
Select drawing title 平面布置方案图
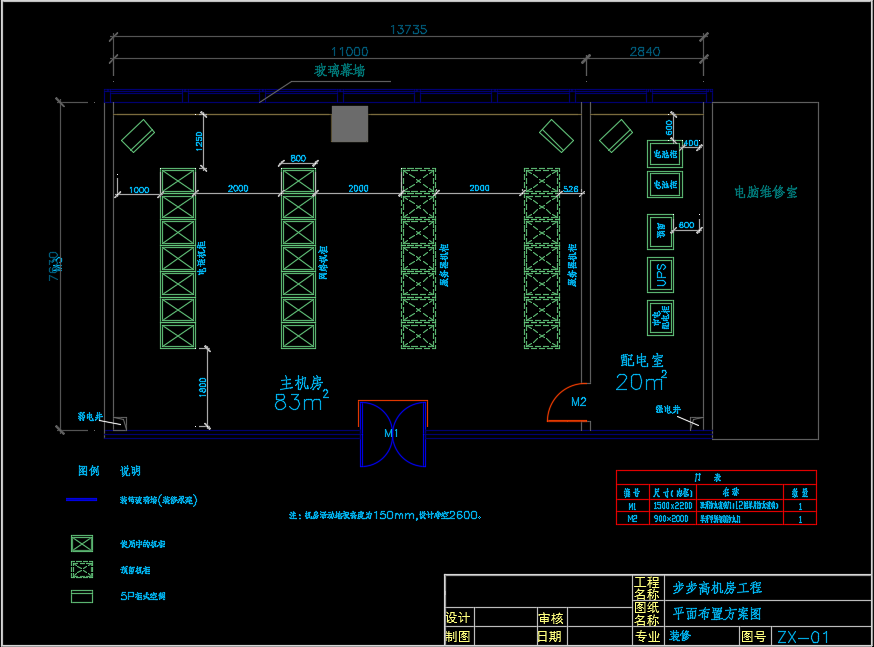click(x=717, y=614)
